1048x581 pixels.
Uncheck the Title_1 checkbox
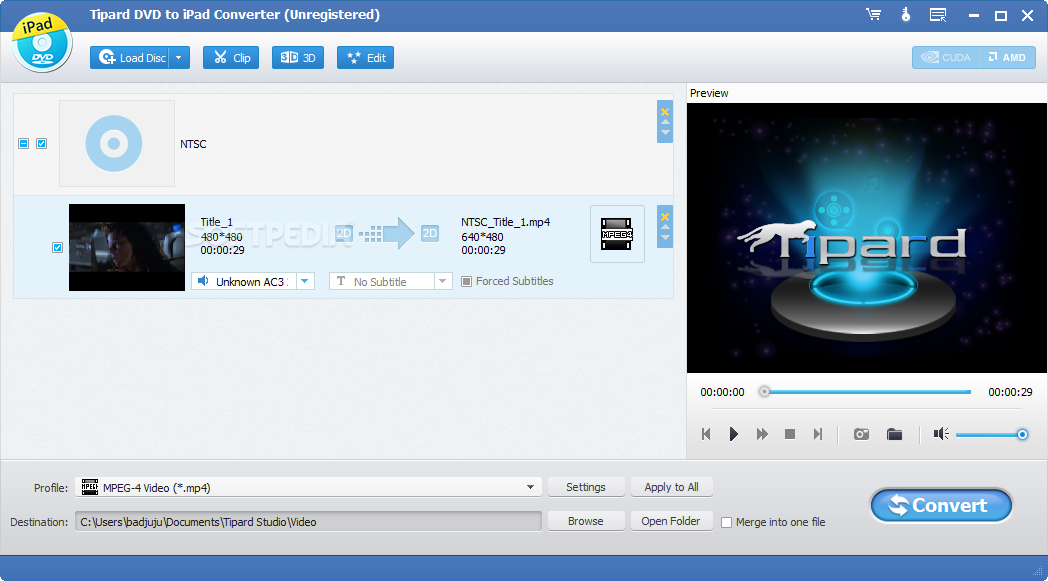pyautogui.click(x=57, y=247)
